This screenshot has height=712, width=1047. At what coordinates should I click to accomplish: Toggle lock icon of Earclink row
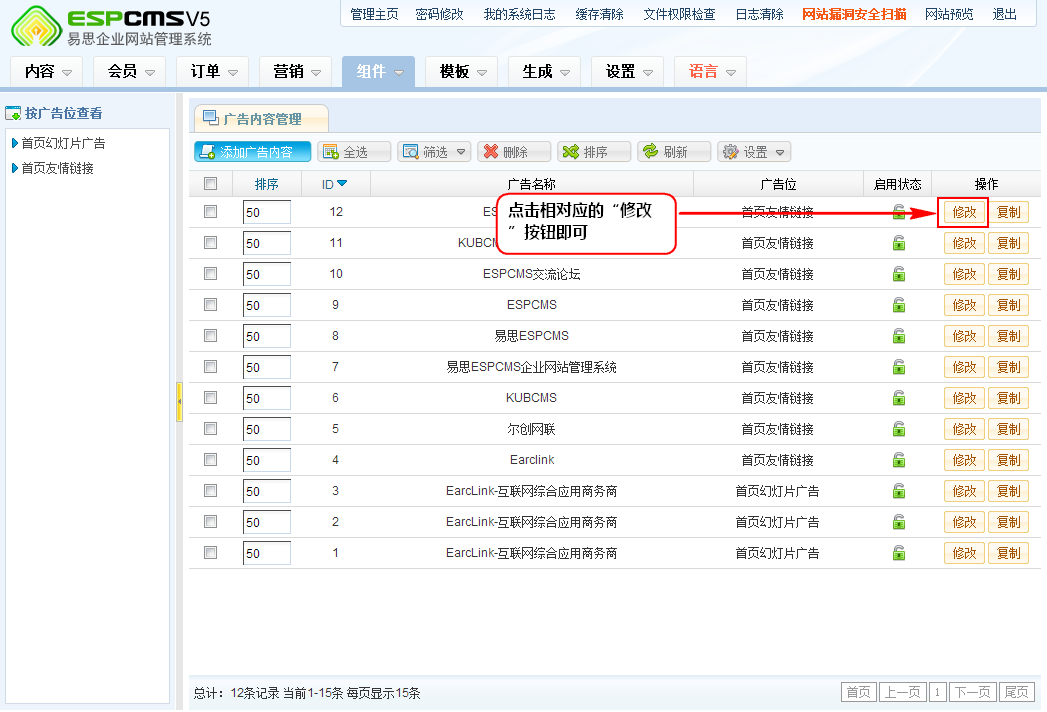[899, 460]
